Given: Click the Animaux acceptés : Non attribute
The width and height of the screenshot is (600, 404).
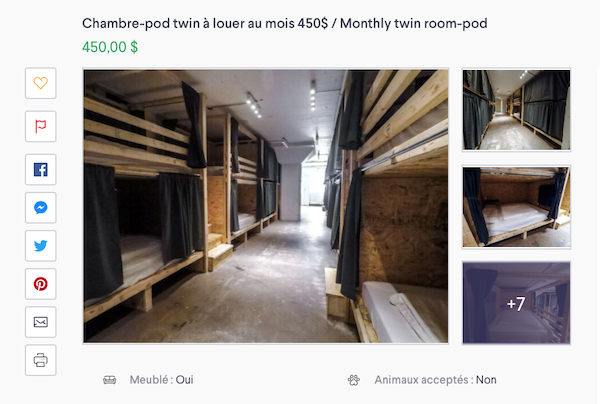Looking at the screenshot, I should click(x=435, y=380).
